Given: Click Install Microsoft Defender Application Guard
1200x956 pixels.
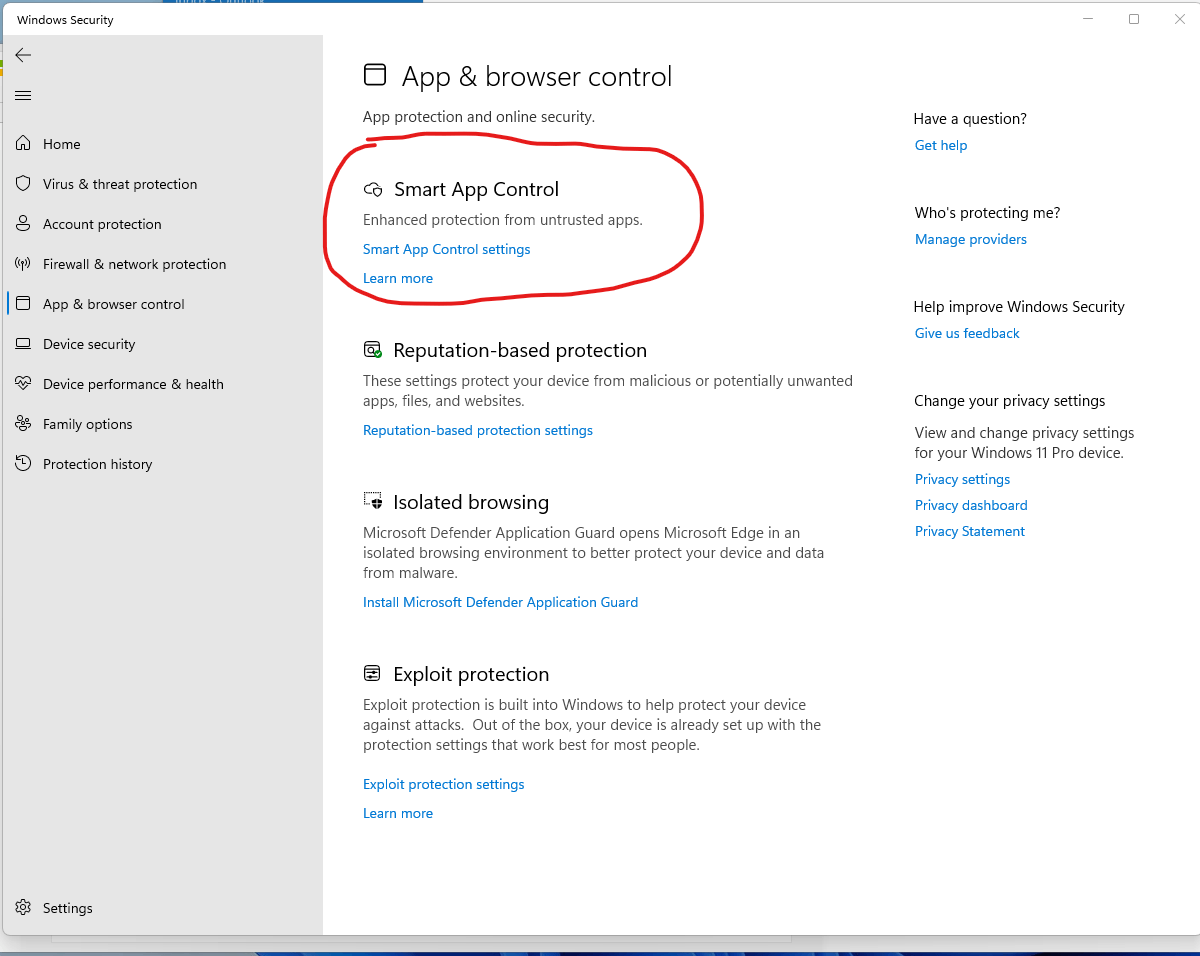Looking at the screenshot, I should click(x=500, y=602).
